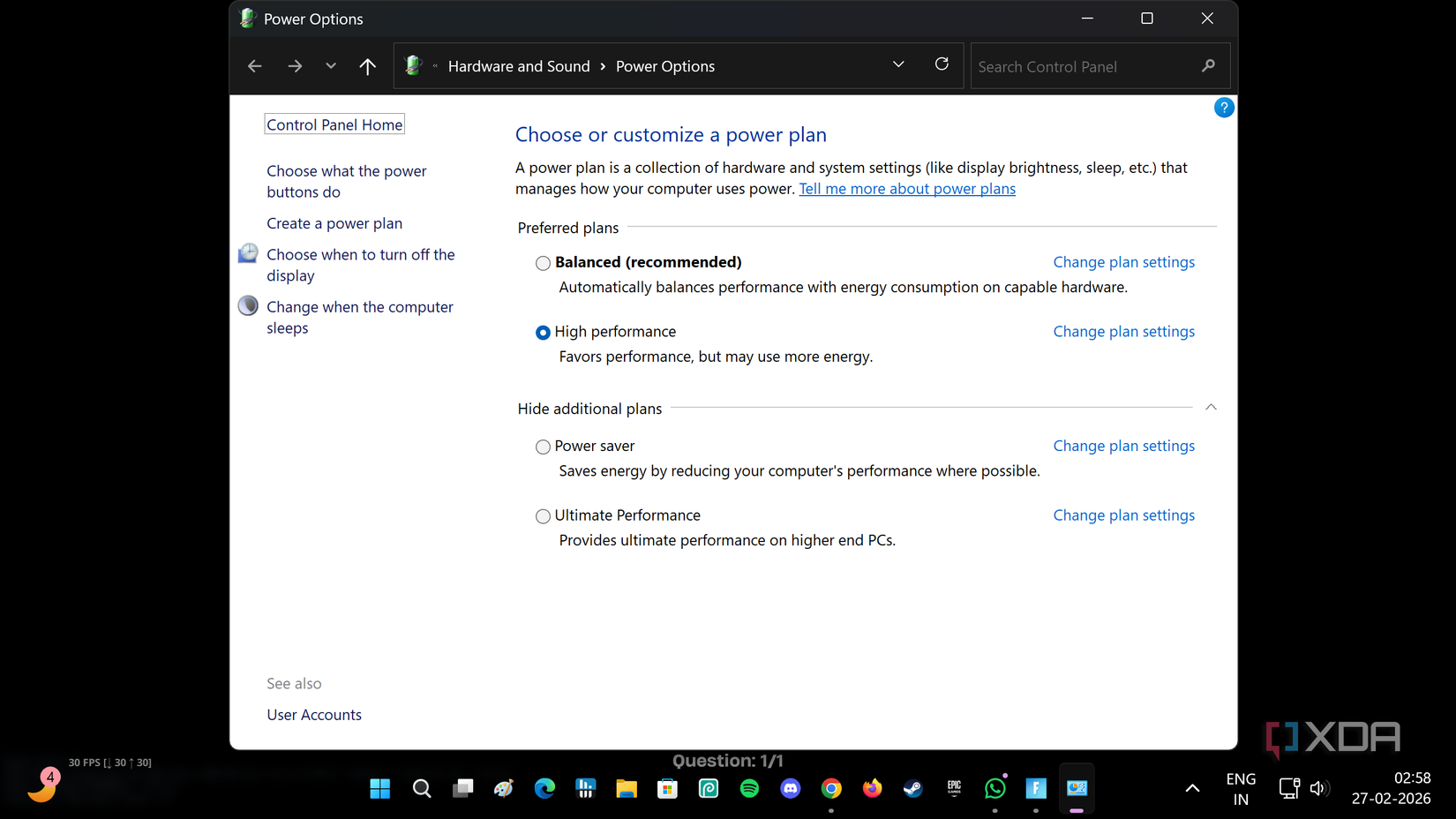Open File Explorer from the taskbar
The height and width of the screenshot is (819, 1456).
627,788
